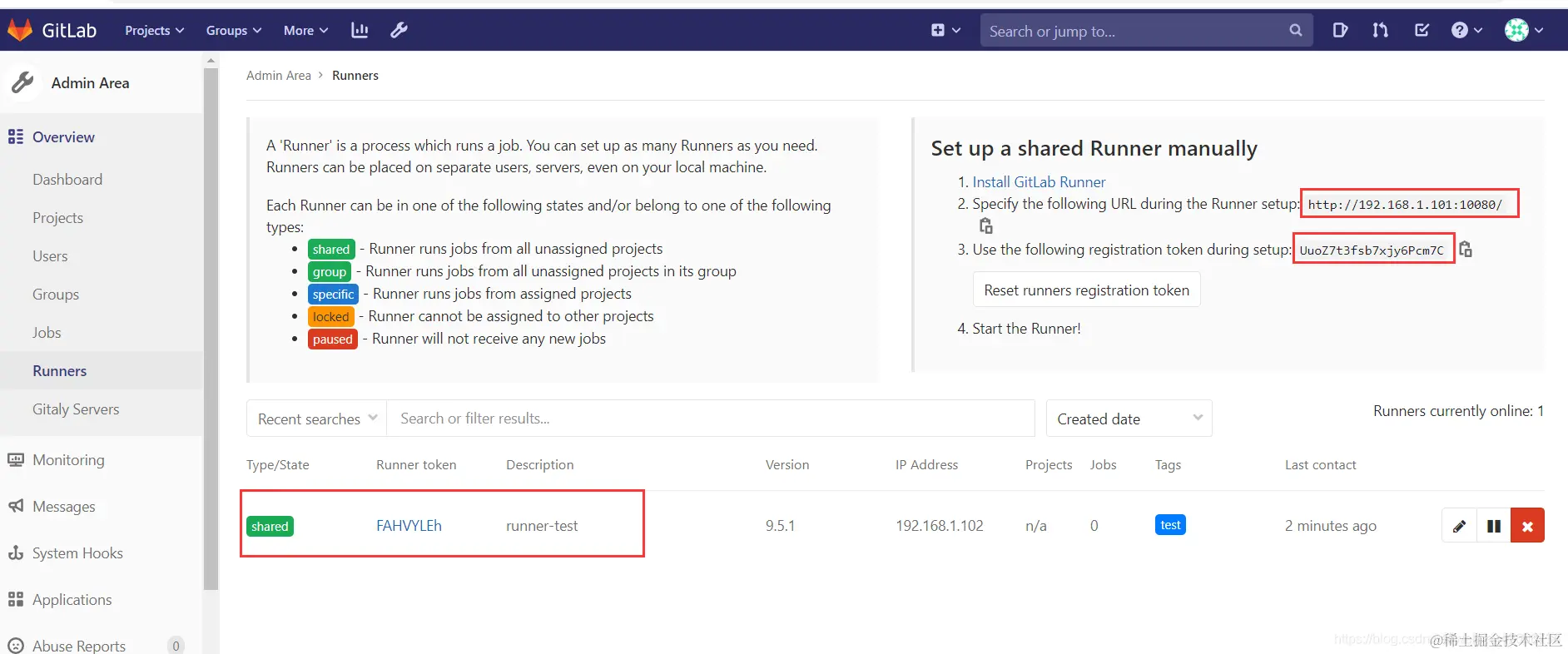
Task: Open the FAHVYLEh runner token link
Action: 409,526
